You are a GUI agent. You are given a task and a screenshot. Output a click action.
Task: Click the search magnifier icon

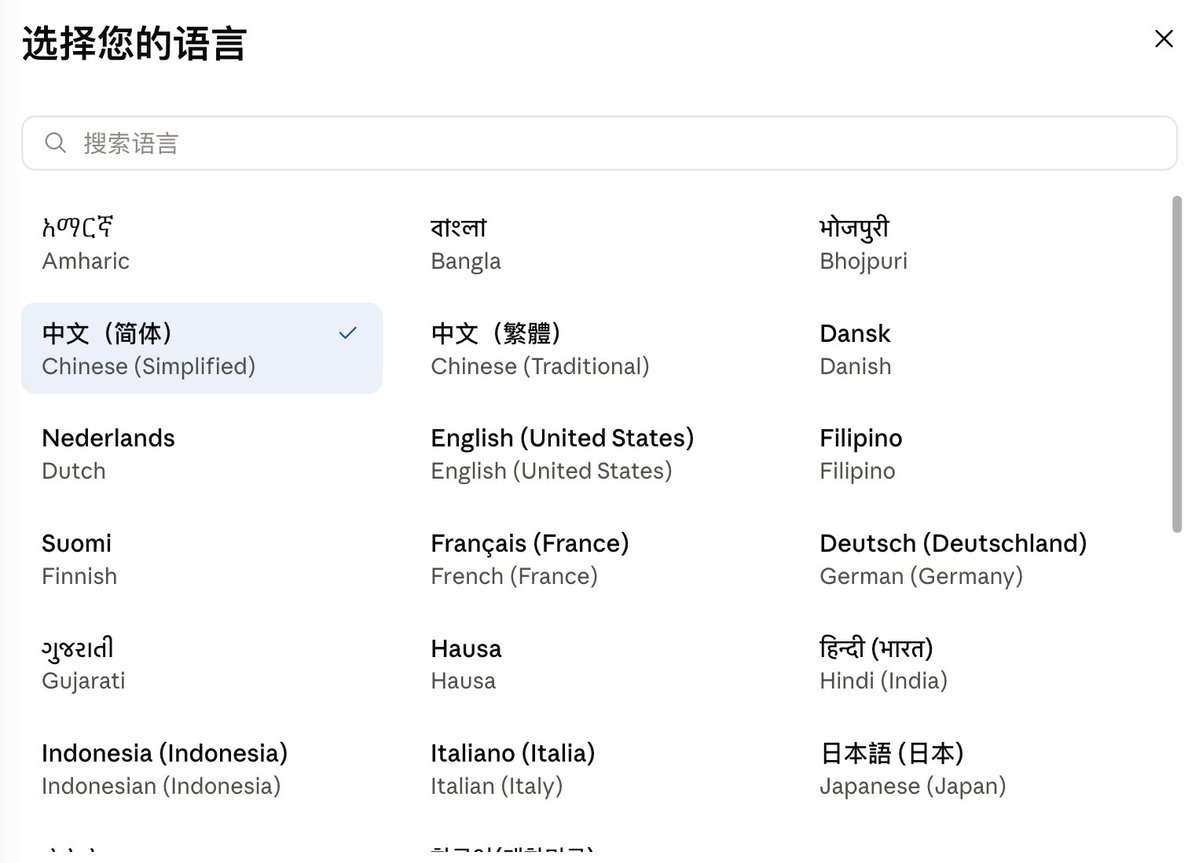coord(55,143)
